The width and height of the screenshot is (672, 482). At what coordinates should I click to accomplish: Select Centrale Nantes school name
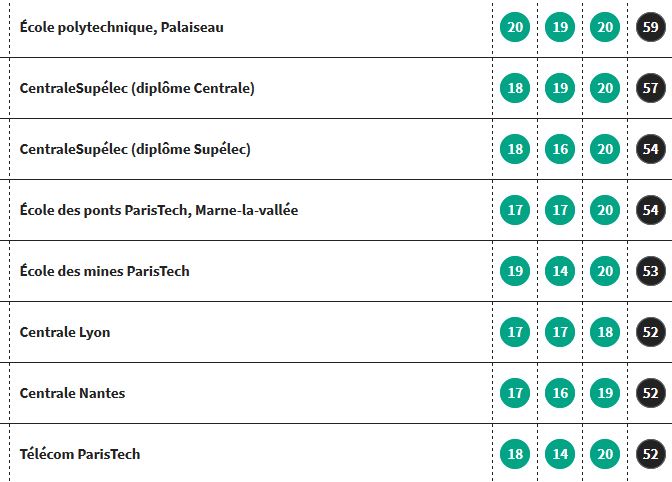coord(72,393)
